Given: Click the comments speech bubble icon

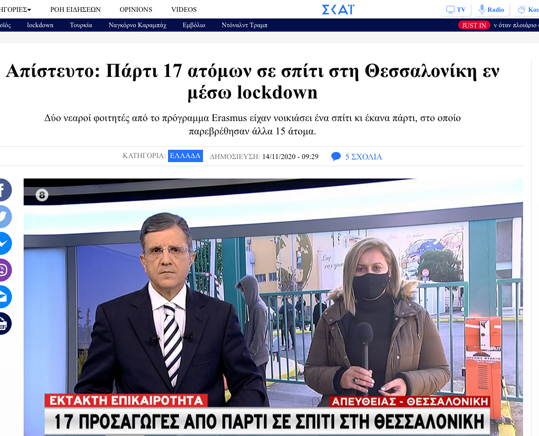Looking at the screenshot, I should pyautogui.click(x=336, y=156).
